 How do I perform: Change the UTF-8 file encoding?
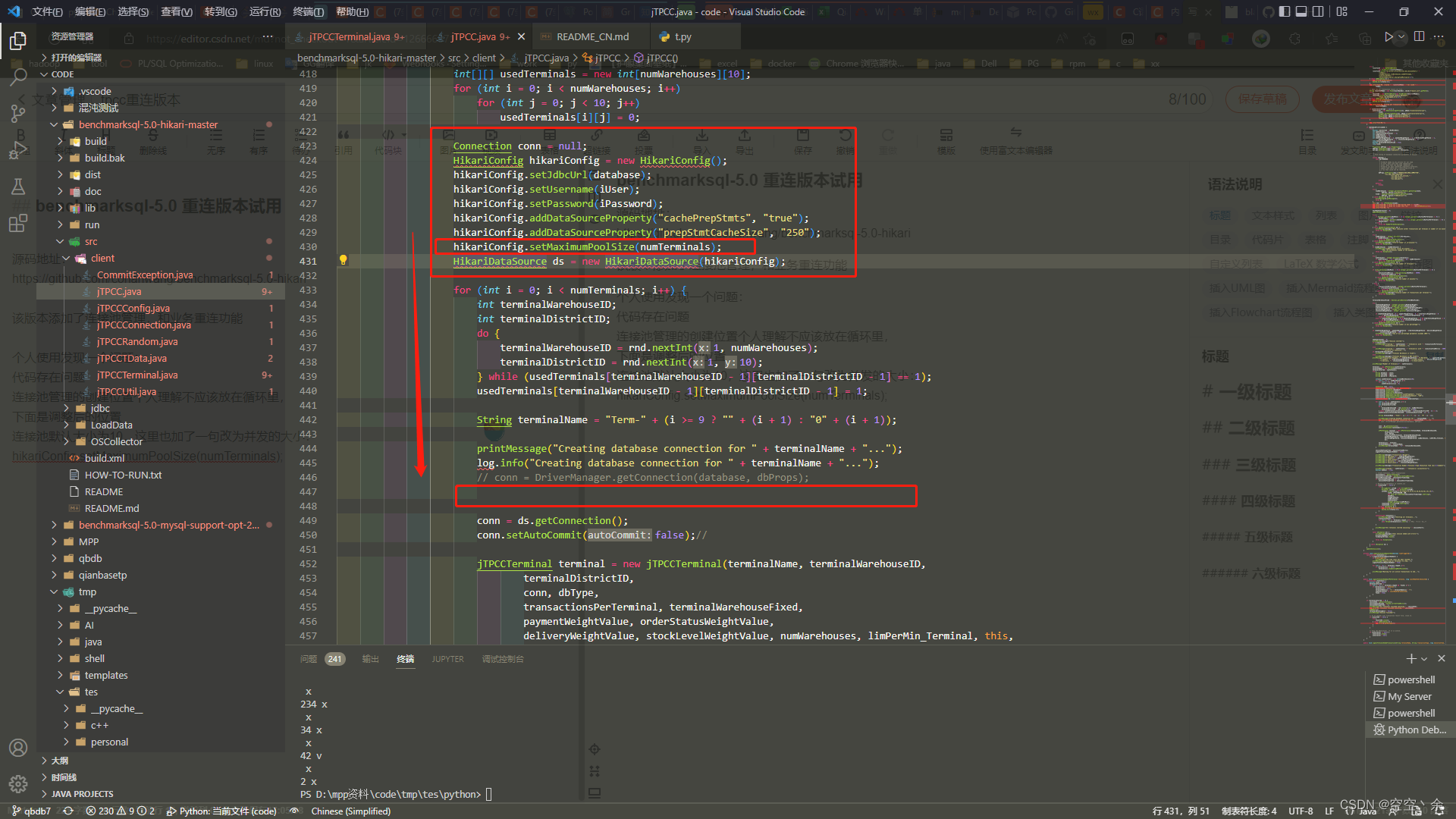(x=1301, y=811)
